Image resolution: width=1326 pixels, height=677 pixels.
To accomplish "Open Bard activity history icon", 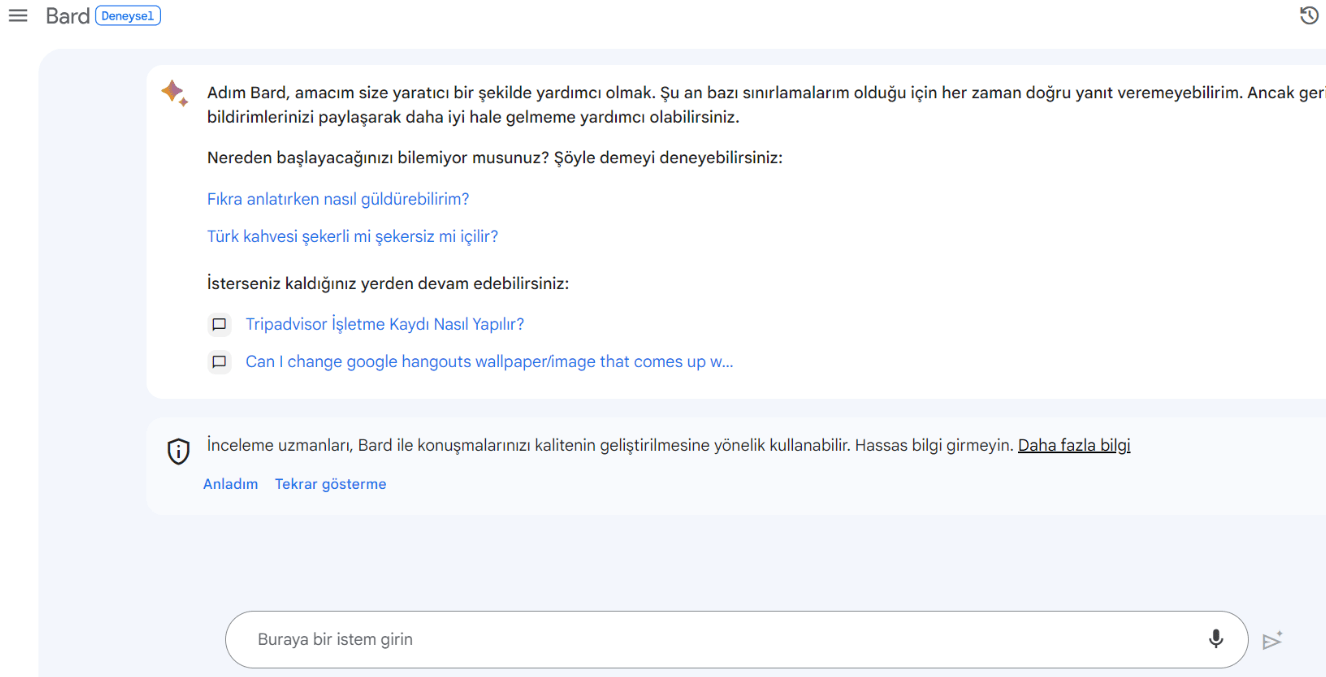I will (1309, 15).
